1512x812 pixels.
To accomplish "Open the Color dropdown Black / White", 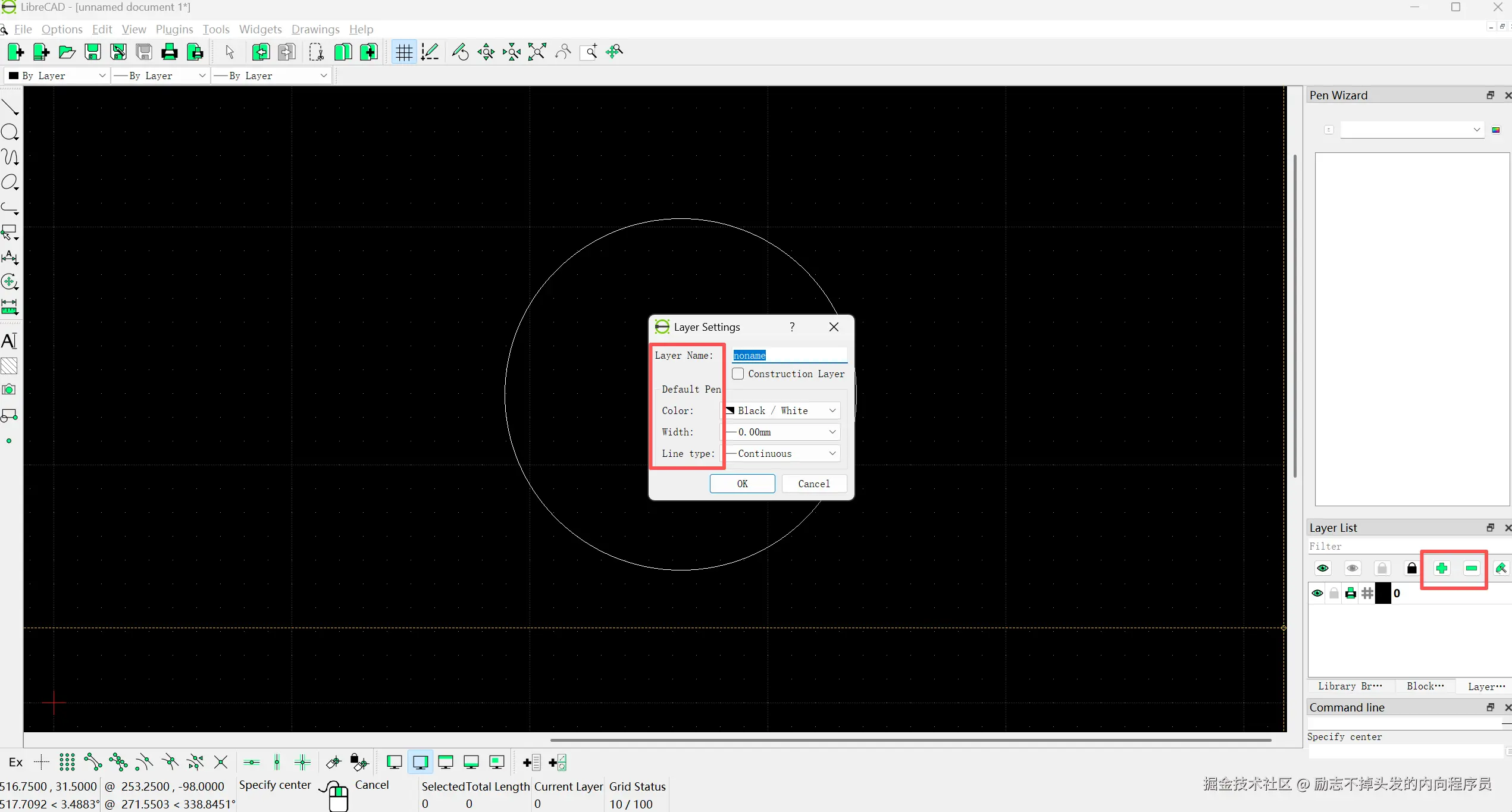I will 781,410.
